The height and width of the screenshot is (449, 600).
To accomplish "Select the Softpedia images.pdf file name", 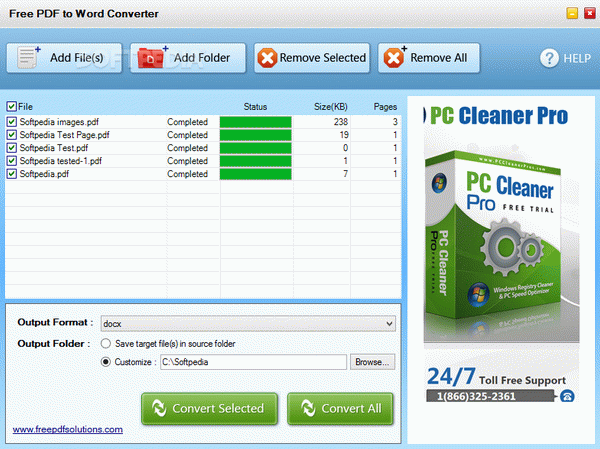I will 59,122.
